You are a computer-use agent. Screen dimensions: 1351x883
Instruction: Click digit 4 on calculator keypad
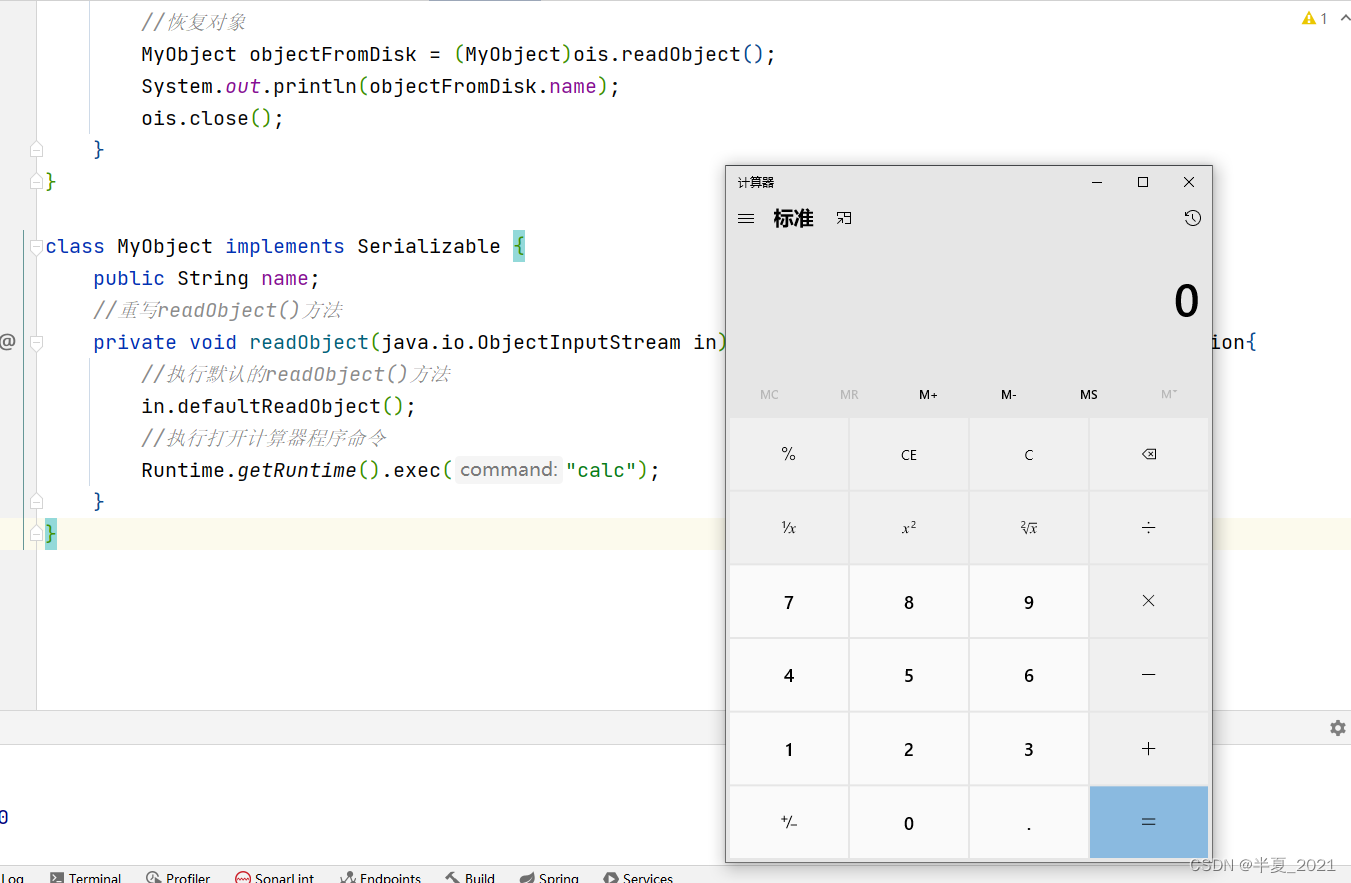(789, 675)
